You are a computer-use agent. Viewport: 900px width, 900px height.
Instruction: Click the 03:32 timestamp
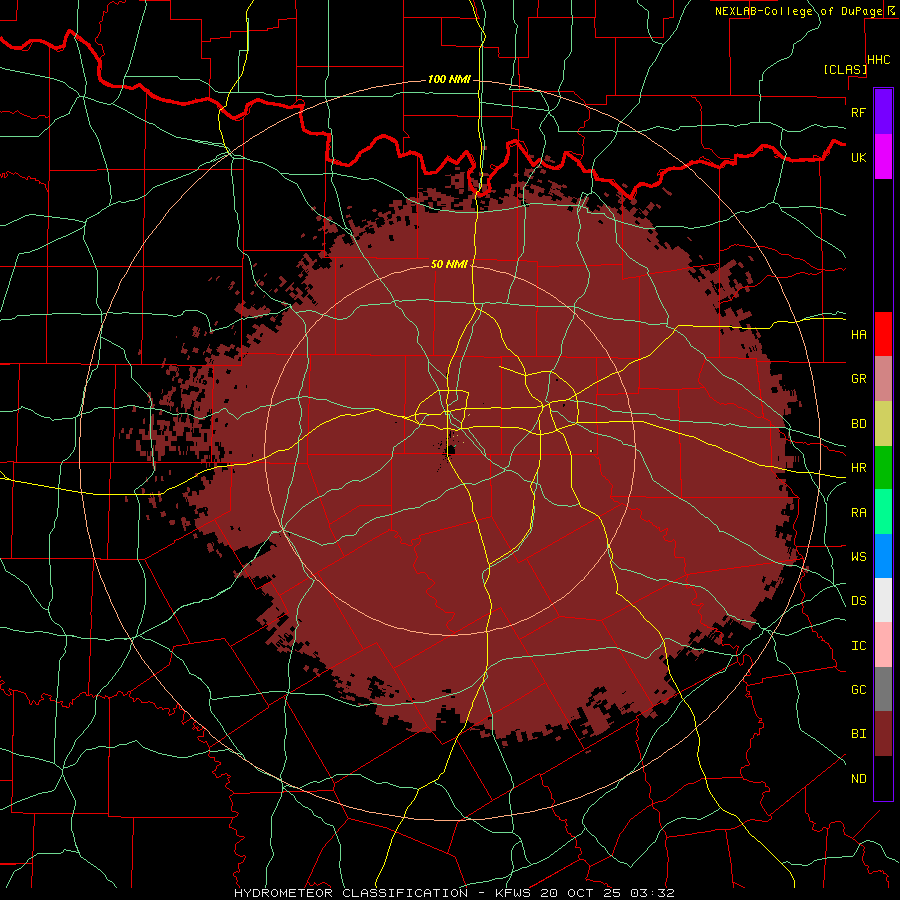click(x=652, y=893)
